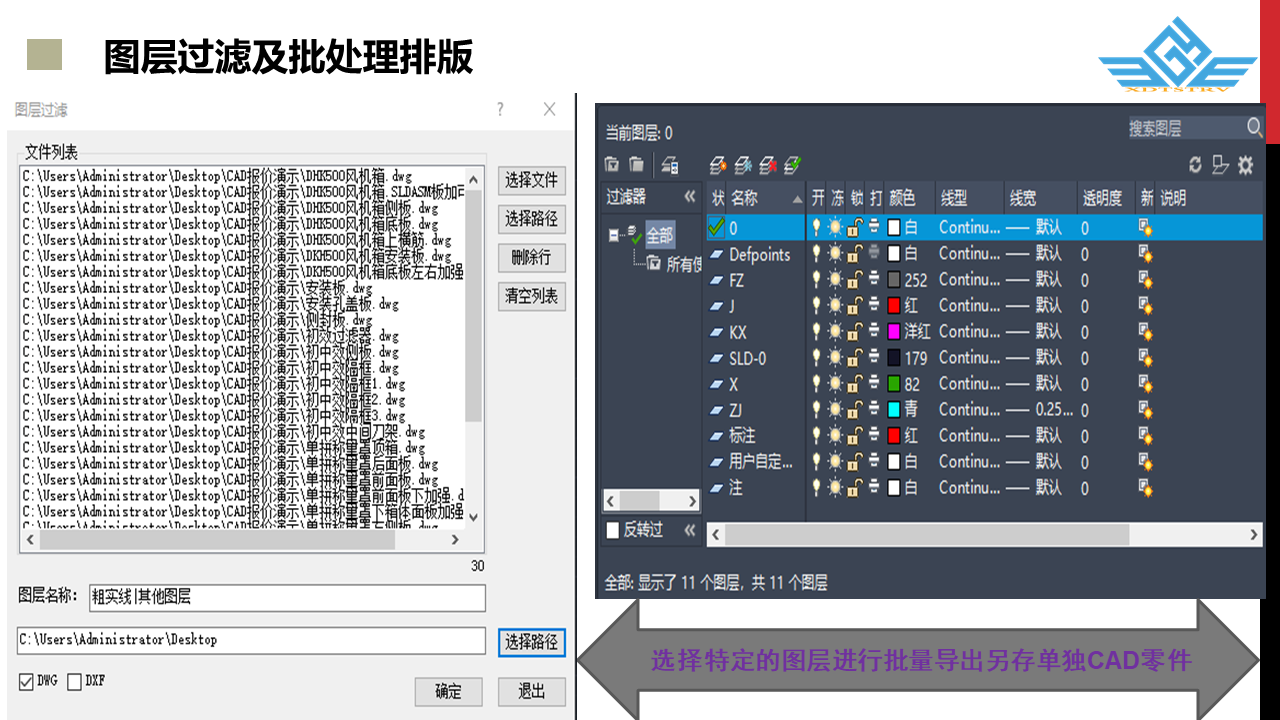1280x720 pixels.
Task: Collapse the 全部 tree node
Action: (614, 236)
